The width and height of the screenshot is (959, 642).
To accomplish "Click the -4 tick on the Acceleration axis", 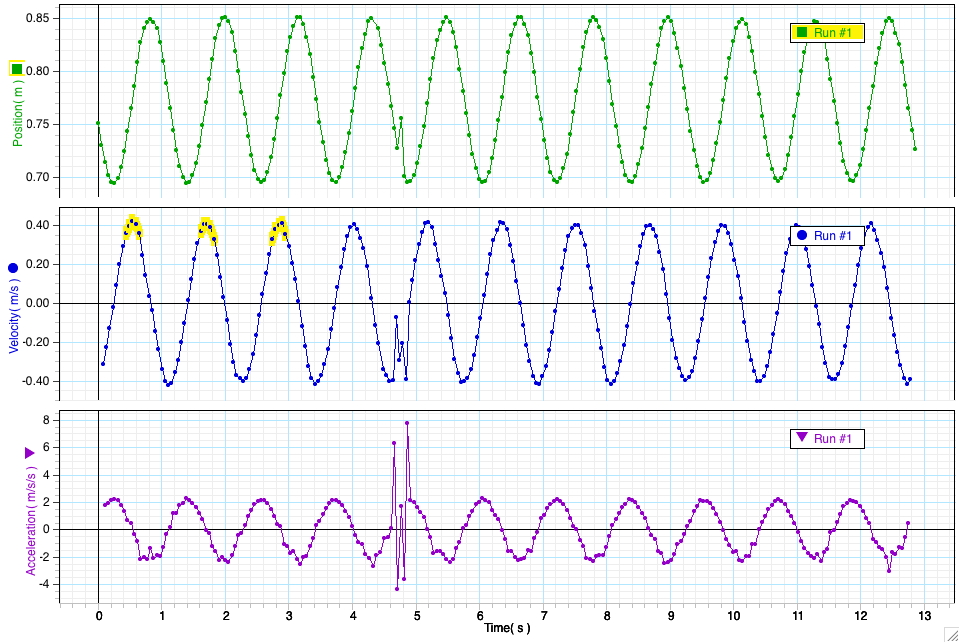I will (45, 585).
